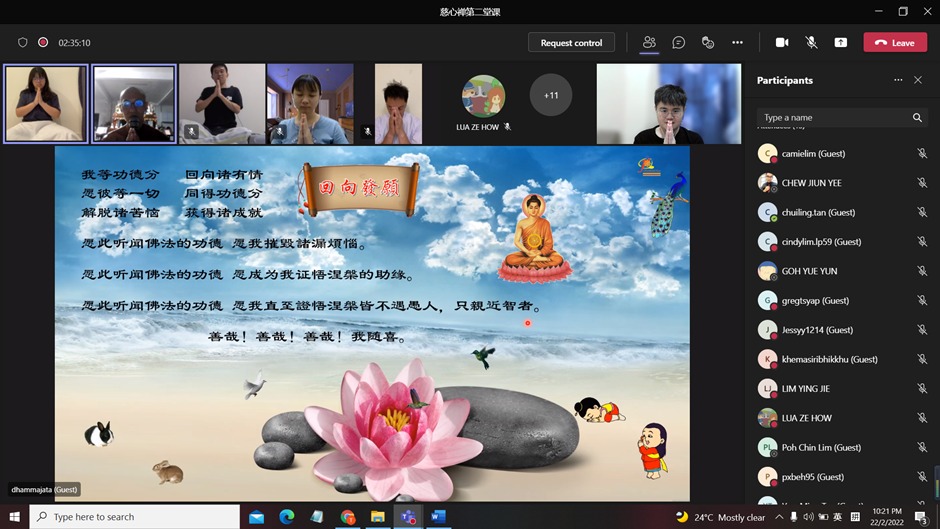The image size is (940, 529).
Task: Select participant cindylim.lp59 (Guest)
Action: (842, 242)
